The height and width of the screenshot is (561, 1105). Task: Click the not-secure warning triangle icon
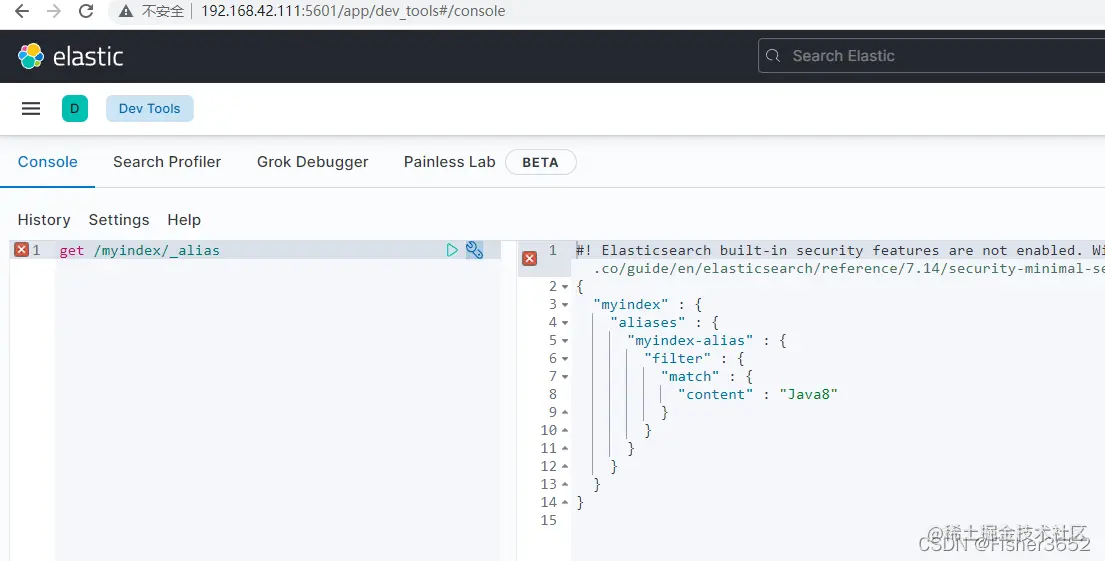click(126, 11)
